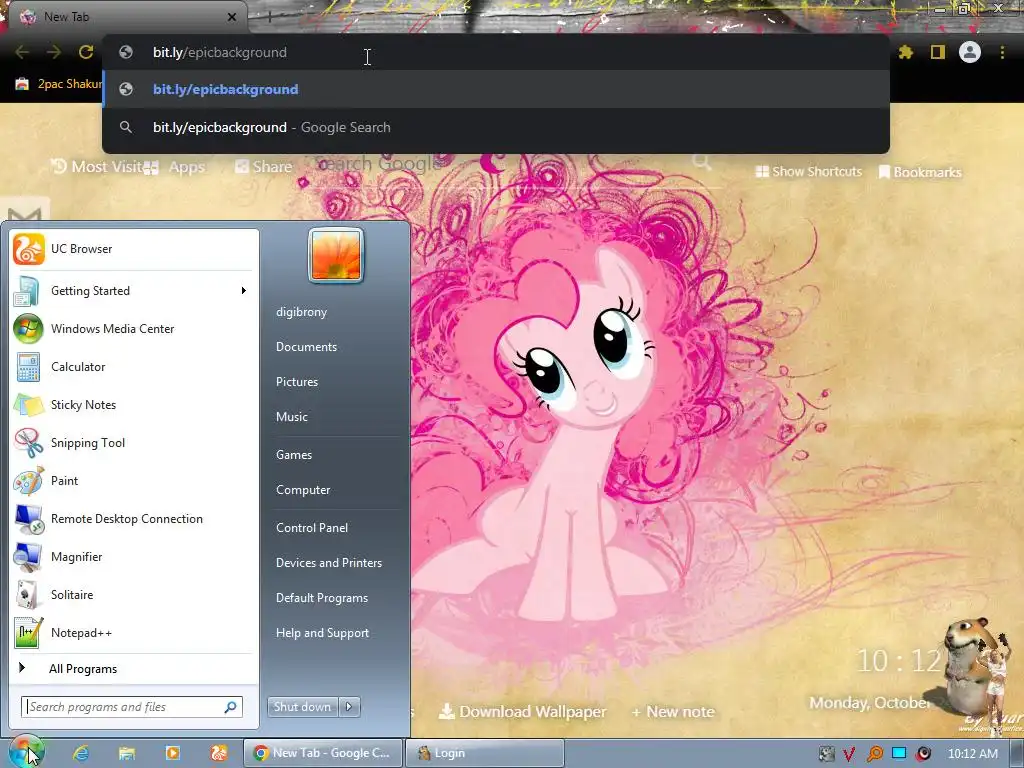Click Show Shortcuts on new tab page
The width and height of the screenshot is (1024, 768).
(808, 172)
